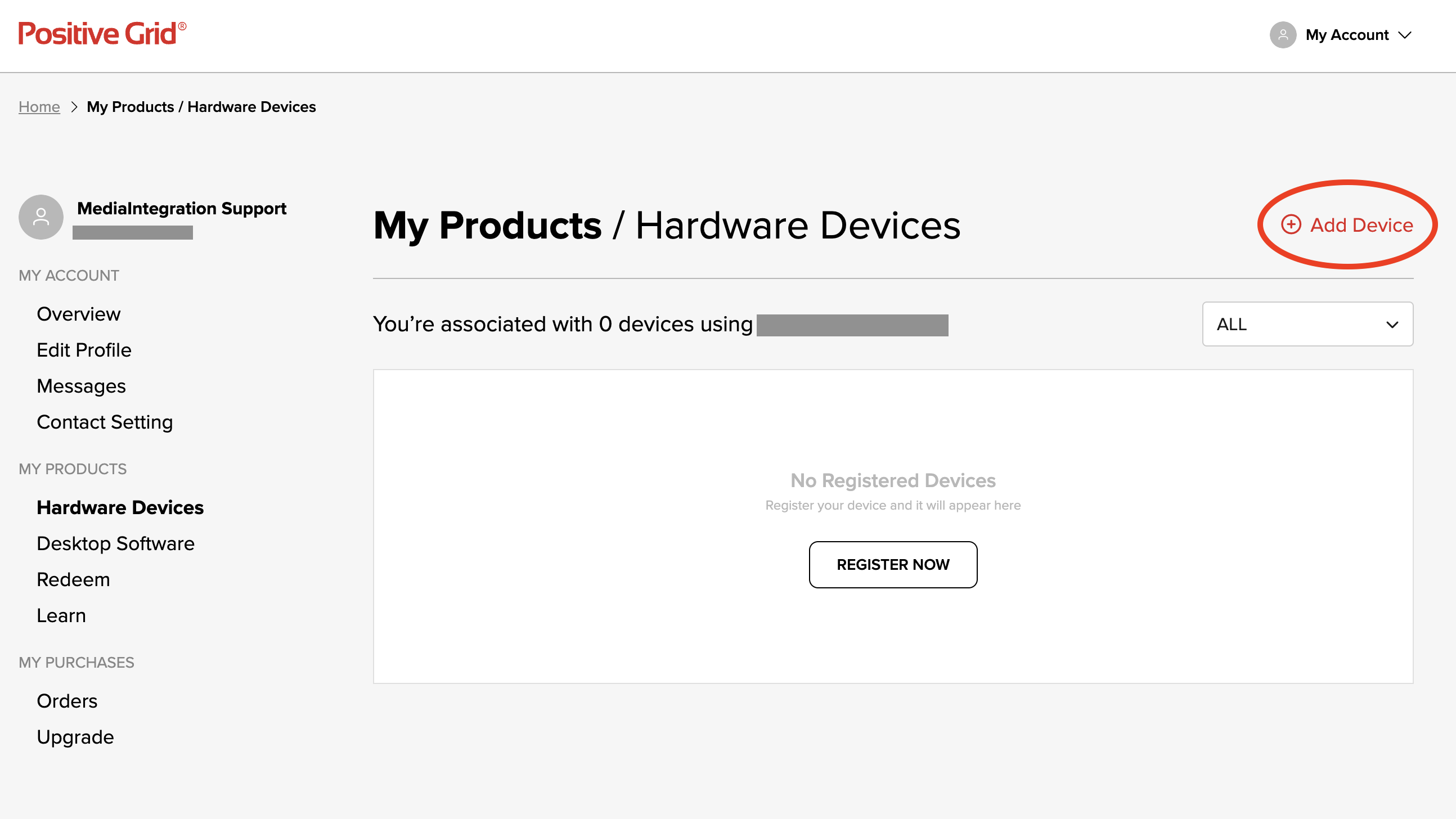Open the ALL device filter dropdown
The height and width of the screenshot is (819, 1456).
(1307, 324)
